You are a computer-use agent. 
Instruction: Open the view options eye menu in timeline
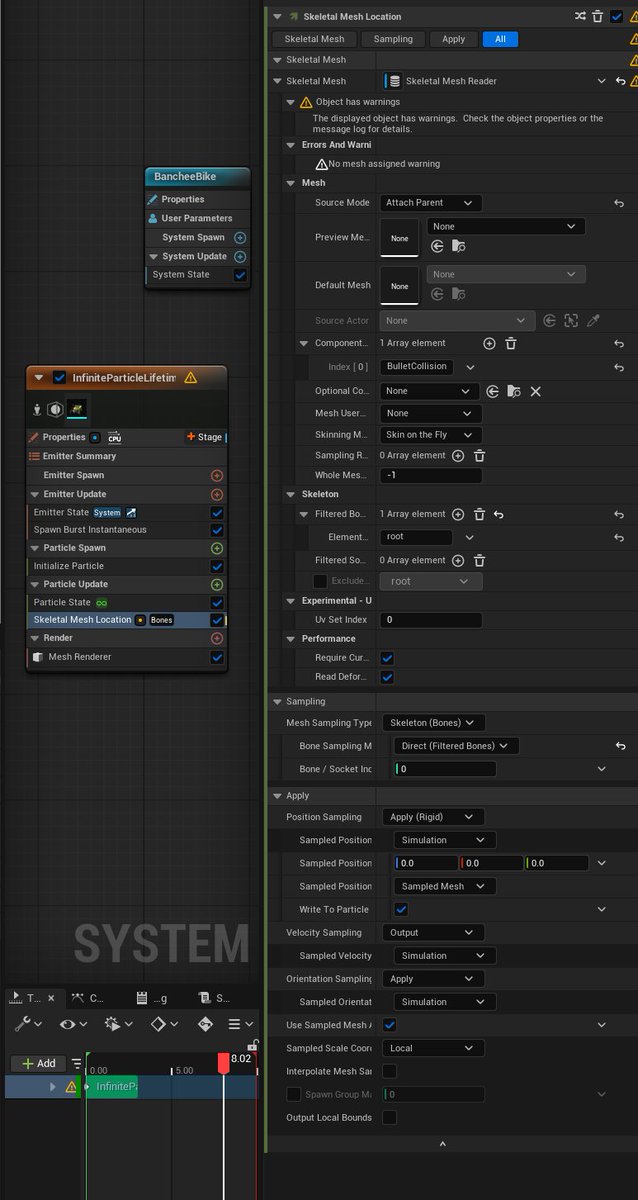[x=73, y=1024]
